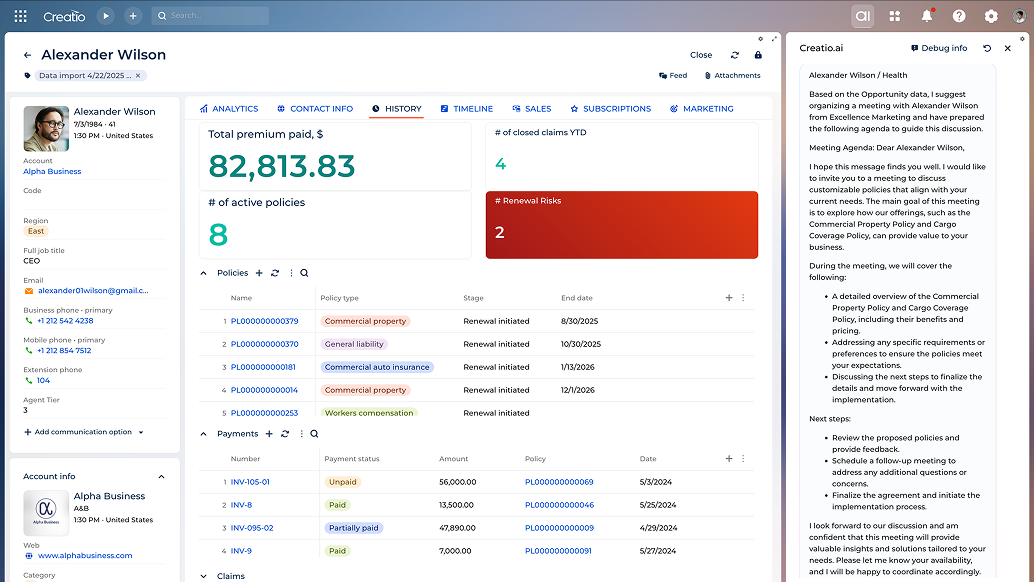1034x582 pixels.
Task: Click the plus add-new icon in top bar
Action: point(133,16)
